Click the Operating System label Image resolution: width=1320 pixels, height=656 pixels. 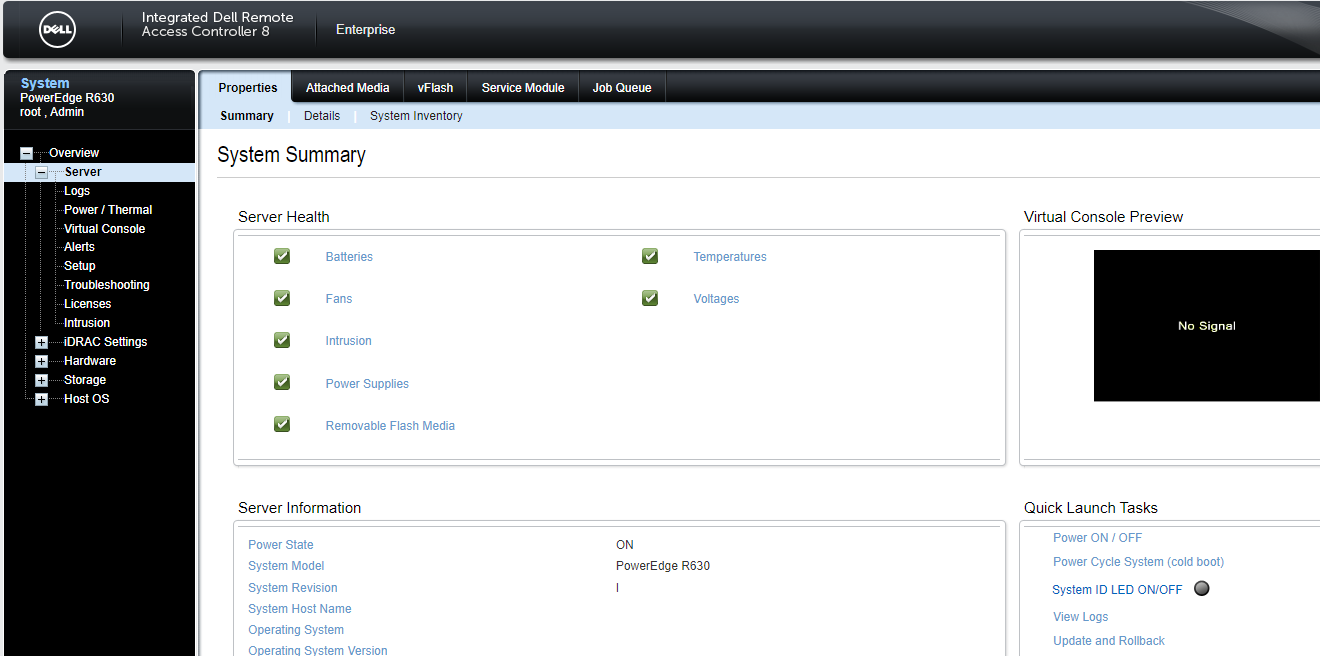(x=296, y=630)
